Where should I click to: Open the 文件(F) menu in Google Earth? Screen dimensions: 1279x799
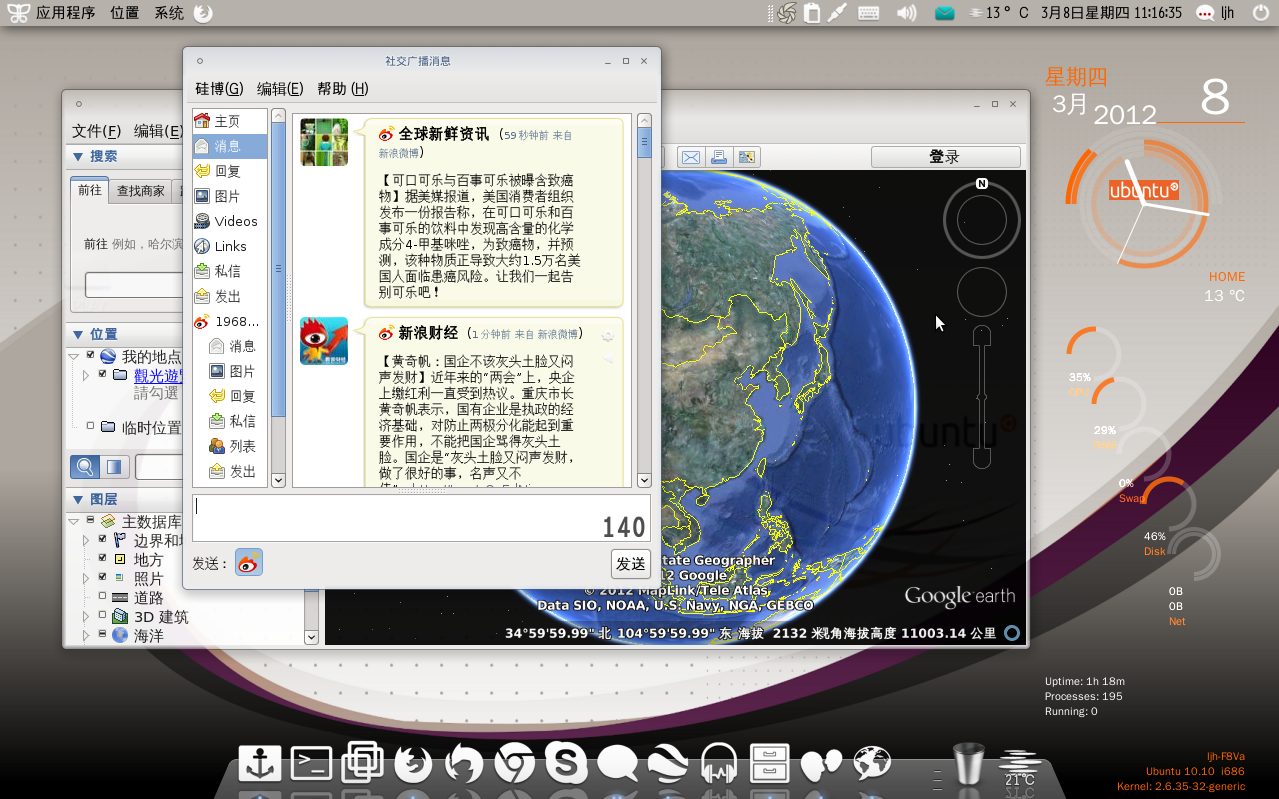click(97, 131)
